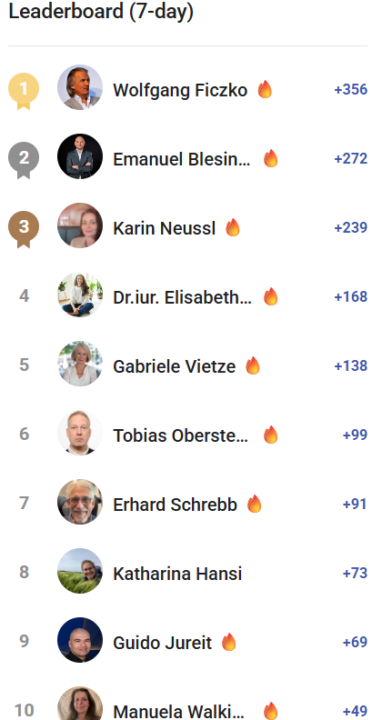This screenshot has height=720, width=382.
Task: Click the fire icon next to Karin Neussl
Action: click(233, 228)
